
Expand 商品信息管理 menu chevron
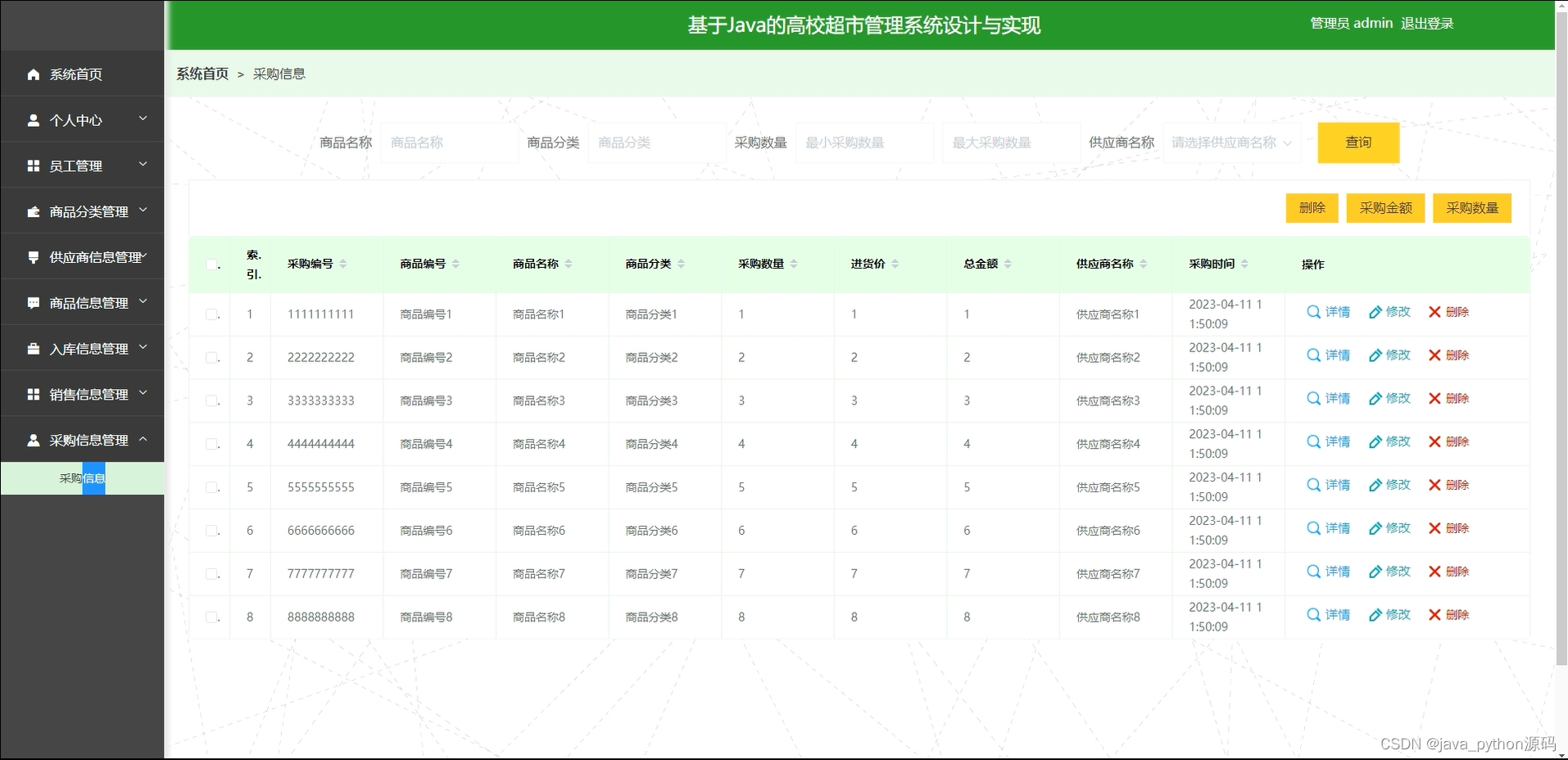[x=143, y=301]
